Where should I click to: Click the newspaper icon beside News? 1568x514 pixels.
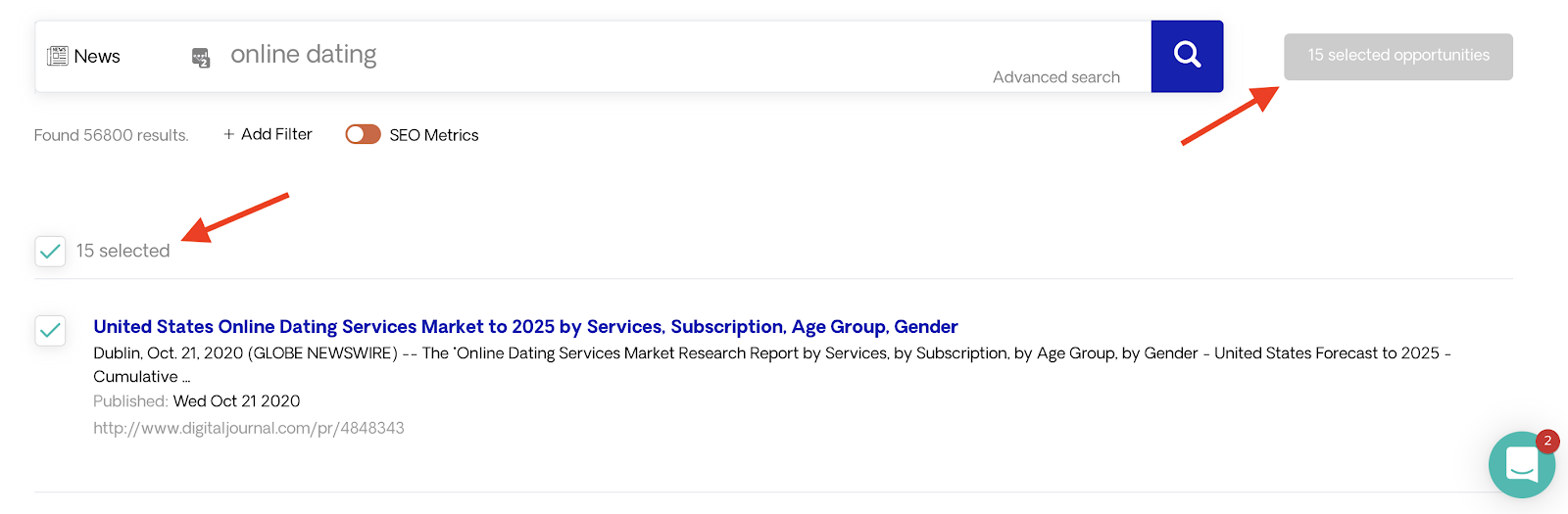(58, 56)
